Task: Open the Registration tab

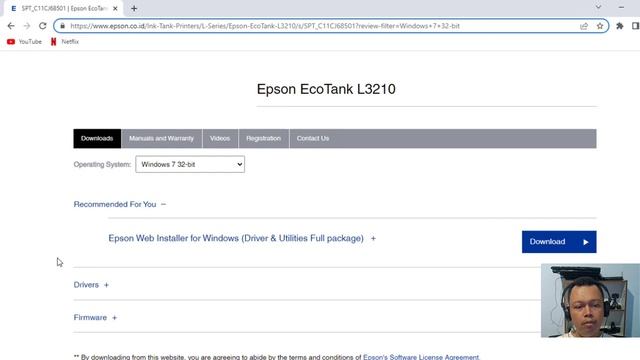Action: [x=264, y=138]
